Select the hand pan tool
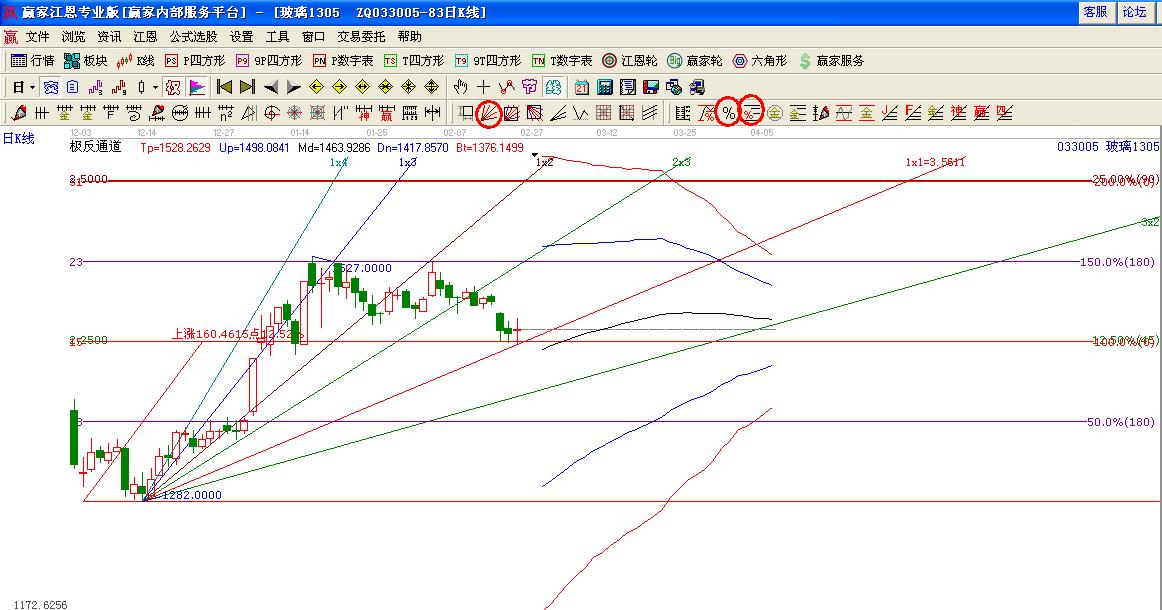Viewport: 1162px width, 610px height. pyautogui.click(x=460, y=87)
